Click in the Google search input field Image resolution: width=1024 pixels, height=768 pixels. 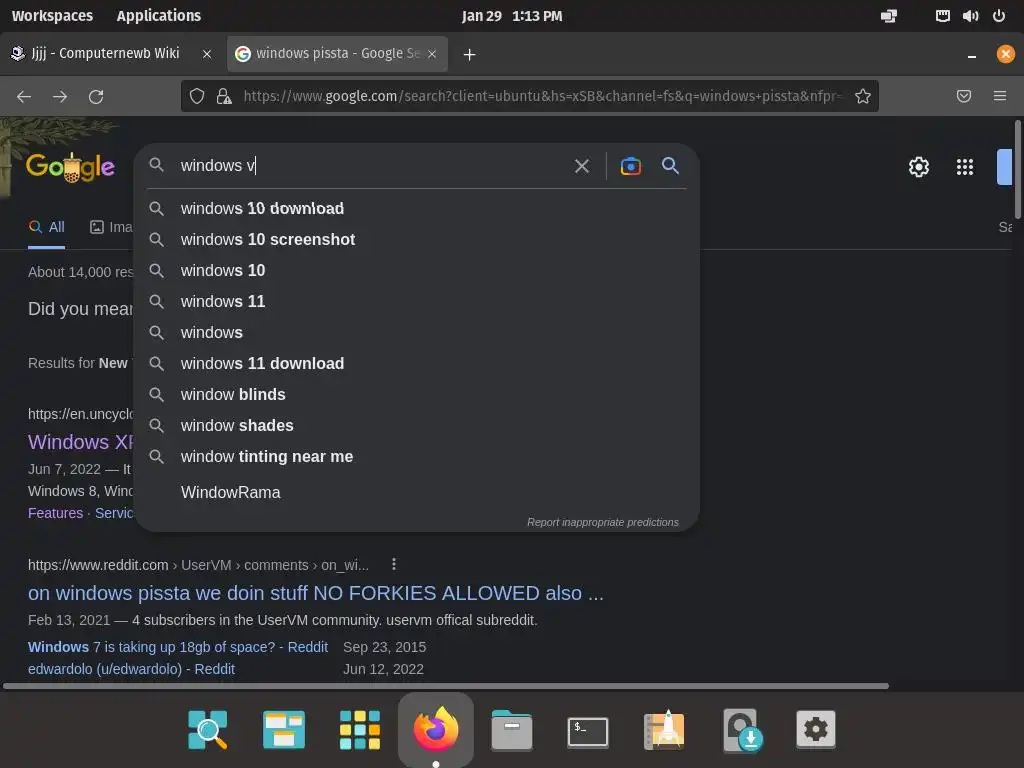[x=372, y=166]
